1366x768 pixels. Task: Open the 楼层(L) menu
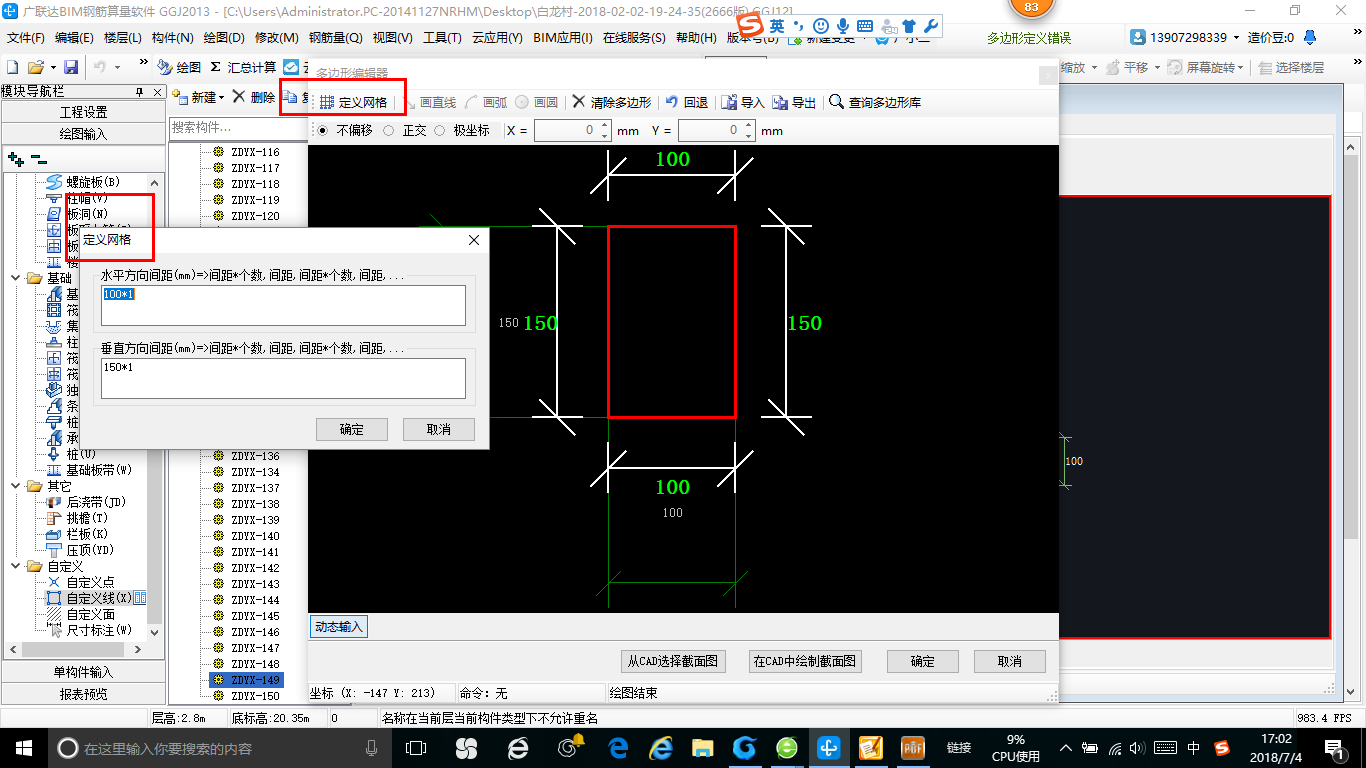click(123, 38)
